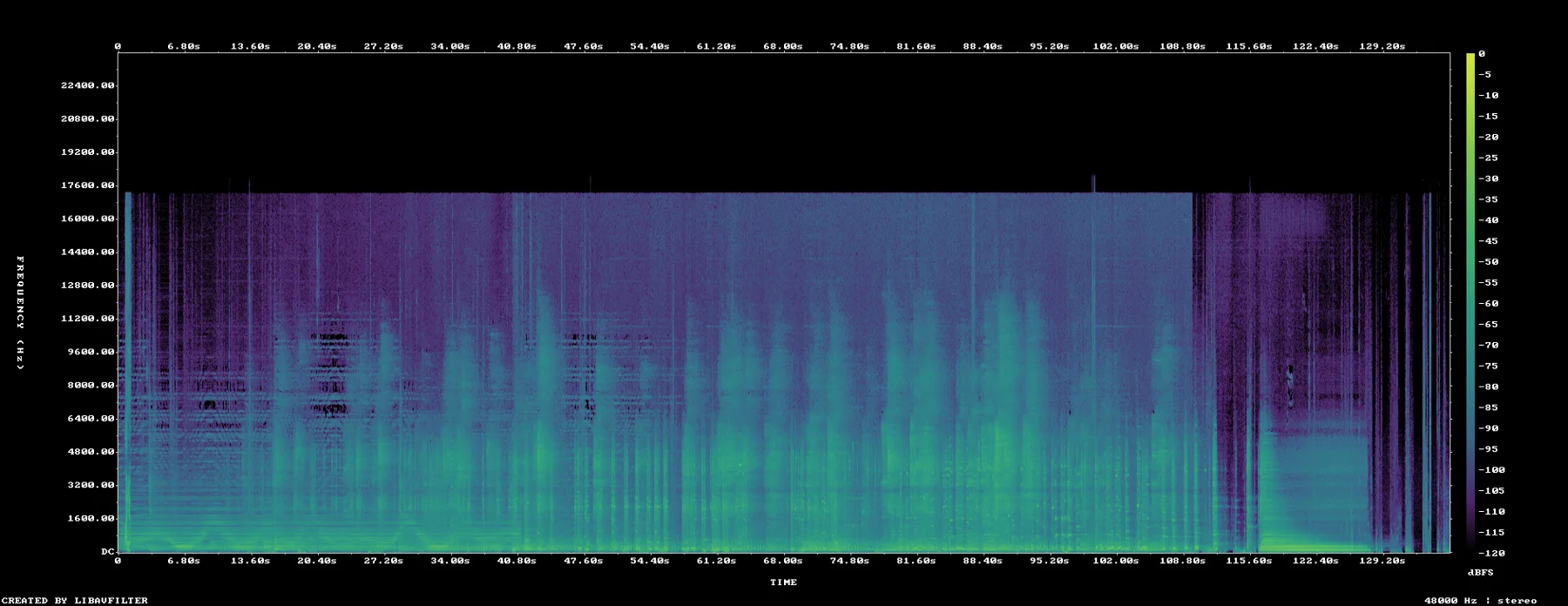Click 13.60s on the bottom time axis
The height and width of the screenshot is (606, 1568).
pos(251,561)
